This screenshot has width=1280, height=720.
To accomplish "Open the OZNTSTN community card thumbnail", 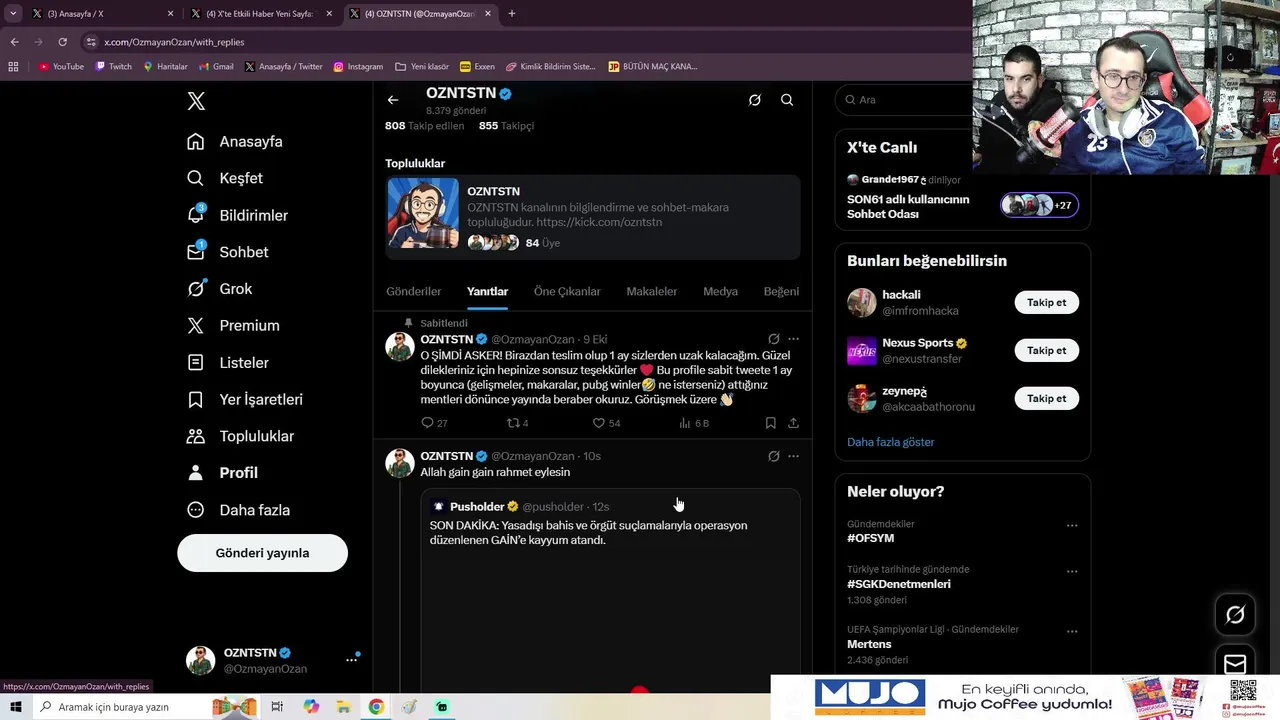I will [423, 213].
